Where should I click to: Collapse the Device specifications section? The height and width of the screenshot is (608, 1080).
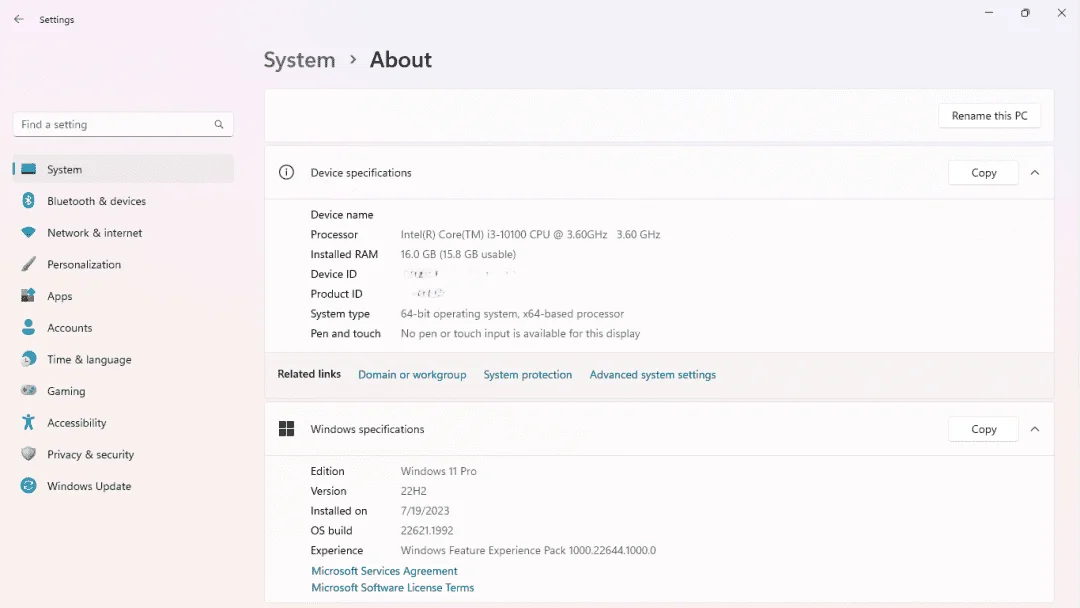[x=1035, y=173]
